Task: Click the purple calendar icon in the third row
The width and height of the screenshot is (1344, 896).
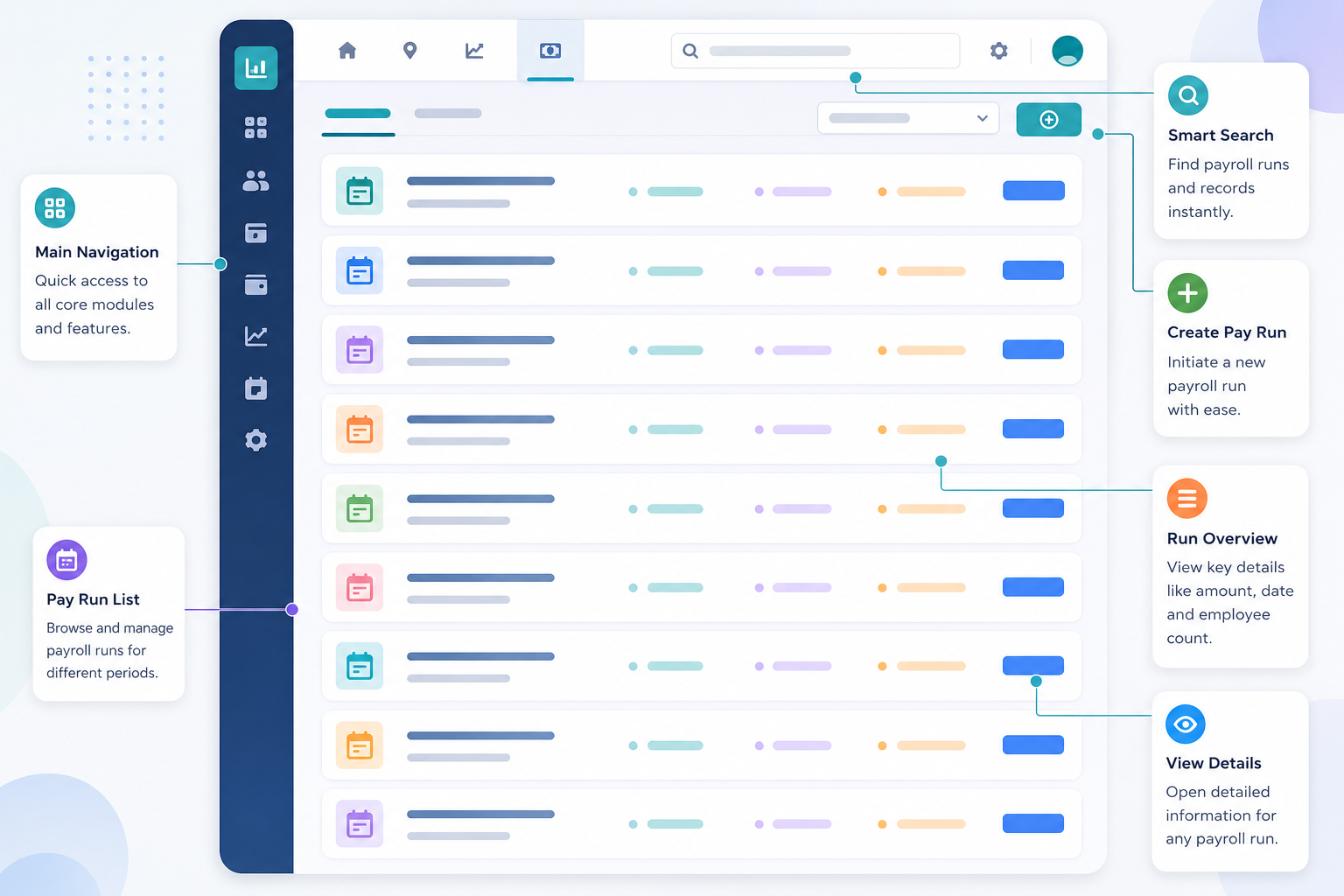Action: coord(360,350)
